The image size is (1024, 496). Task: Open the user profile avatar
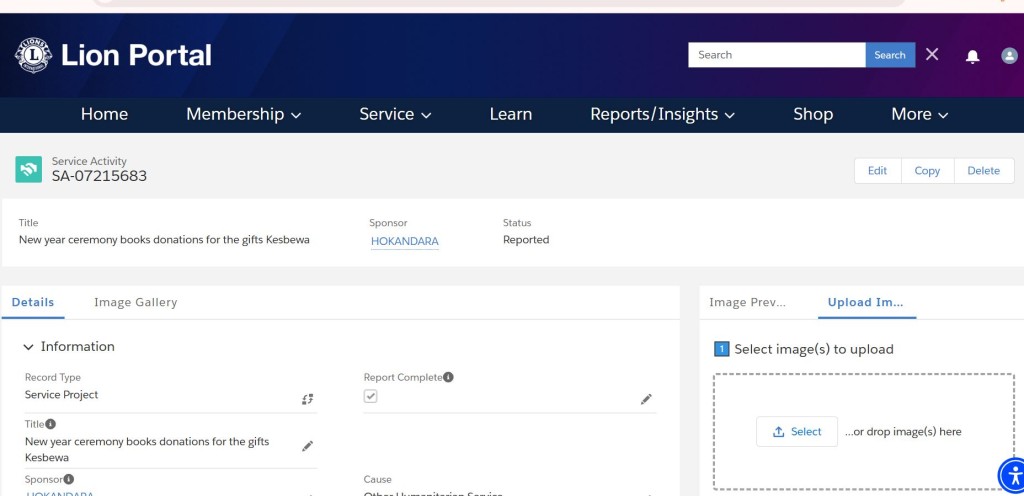[1009, 55]
